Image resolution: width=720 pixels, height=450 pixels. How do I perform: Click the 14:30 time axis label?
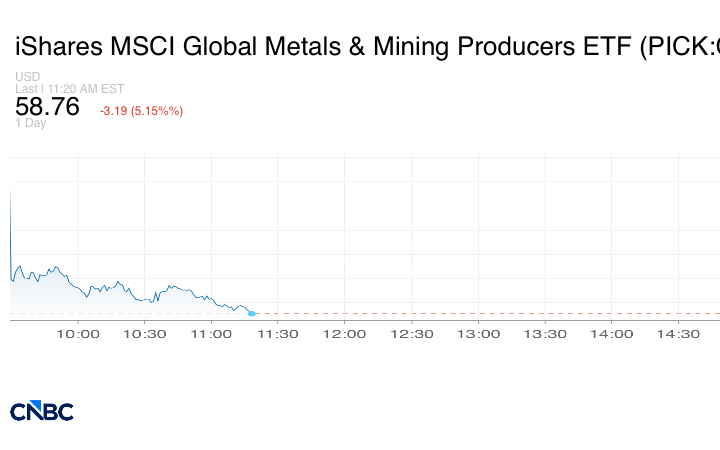678,334
